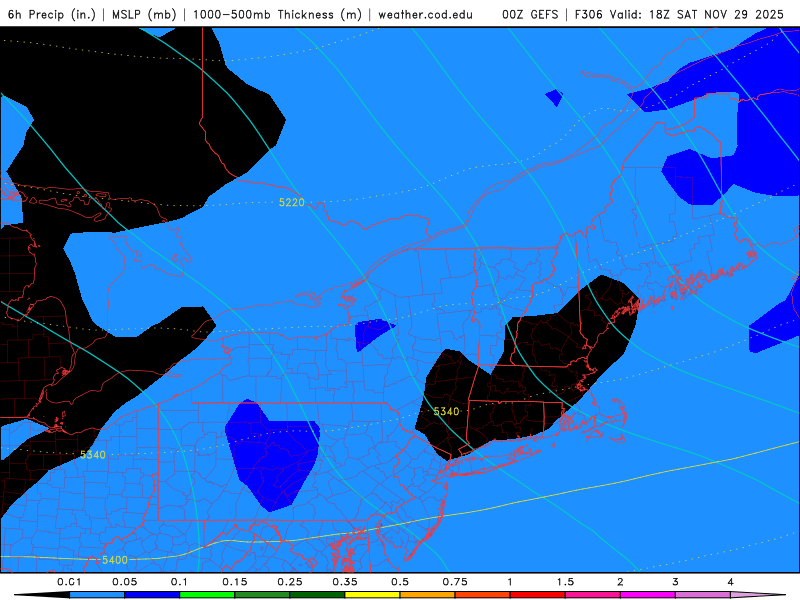800x600 pixels.
Task: Click the '5400' thickness contour label
Action: [115, 560]
